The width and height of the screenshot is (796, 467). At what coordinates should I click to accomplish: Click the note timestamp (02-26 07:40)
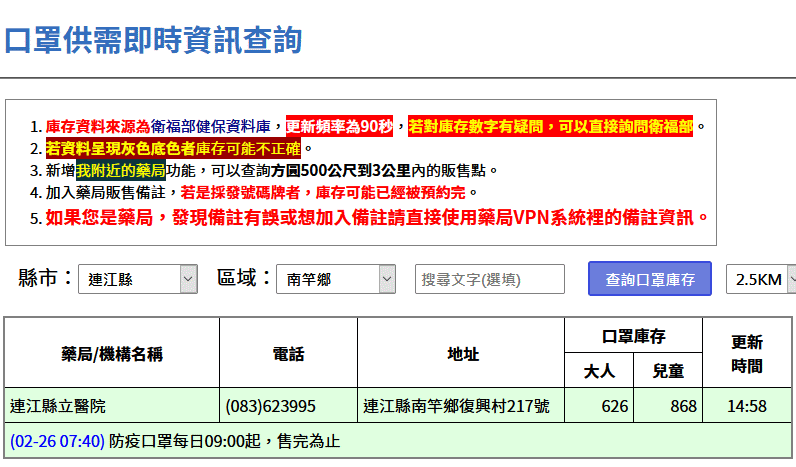coord(57,441)
